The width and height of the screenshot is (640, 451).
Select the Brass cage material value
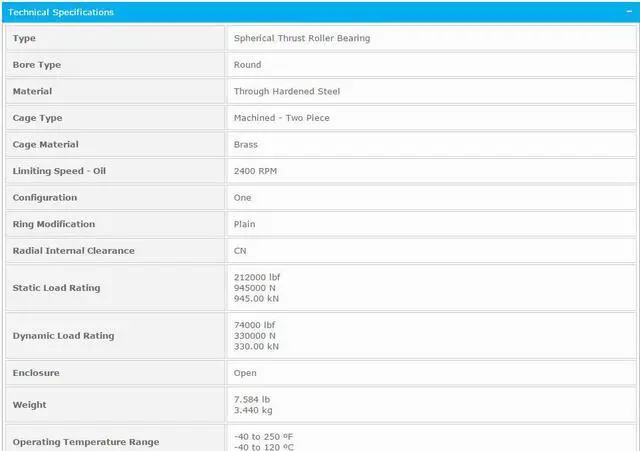(246, 144)
